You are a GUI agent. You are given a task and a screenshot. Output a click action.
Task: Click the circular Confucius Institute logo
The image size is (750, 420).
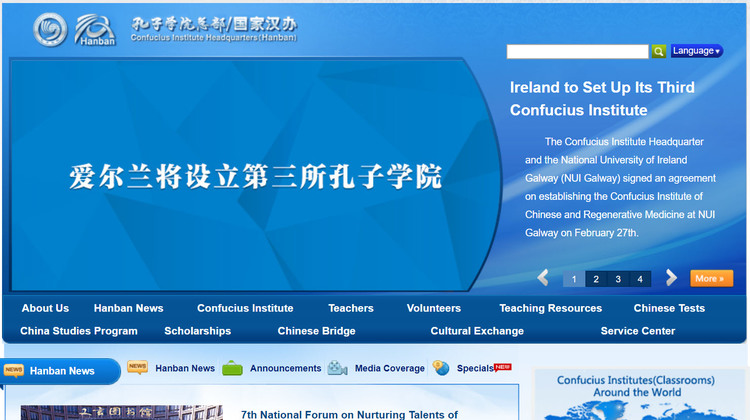tap(50, 30)
